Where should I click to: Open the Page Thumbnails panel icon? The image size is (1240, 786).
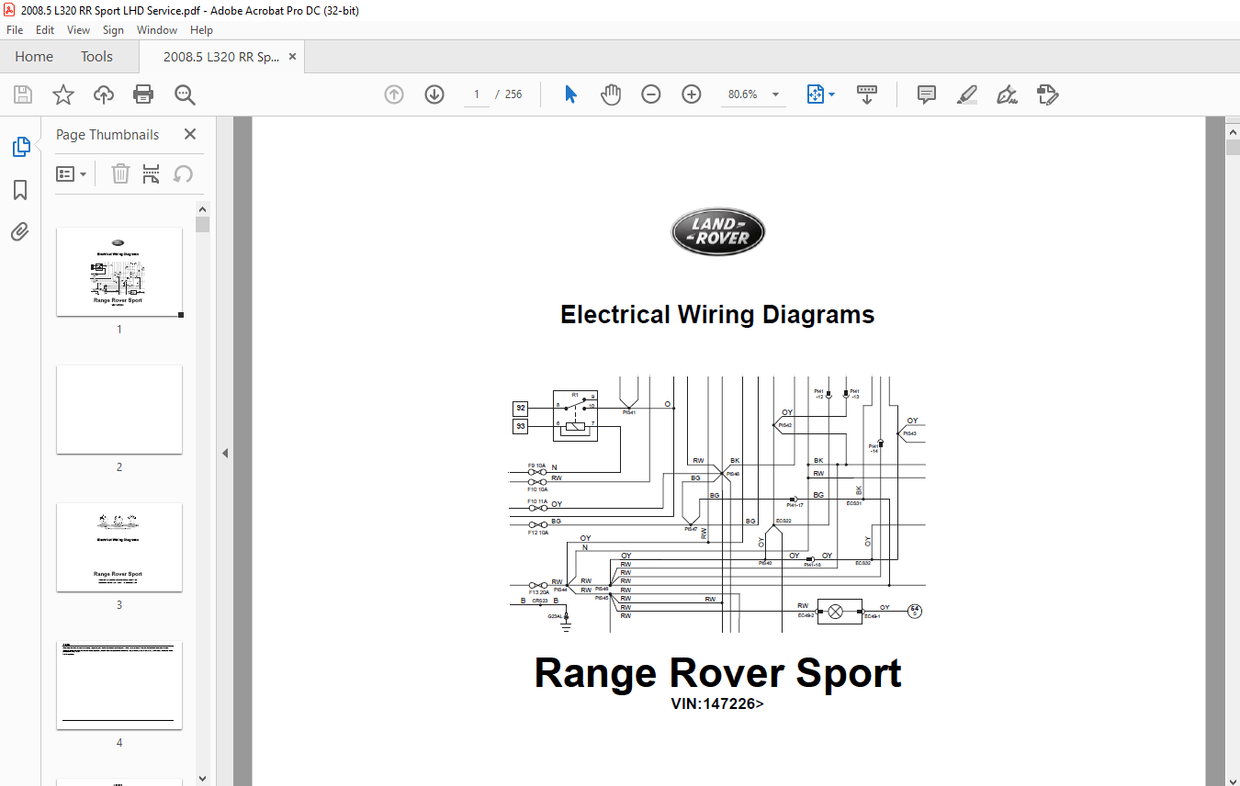click(21, 146)
